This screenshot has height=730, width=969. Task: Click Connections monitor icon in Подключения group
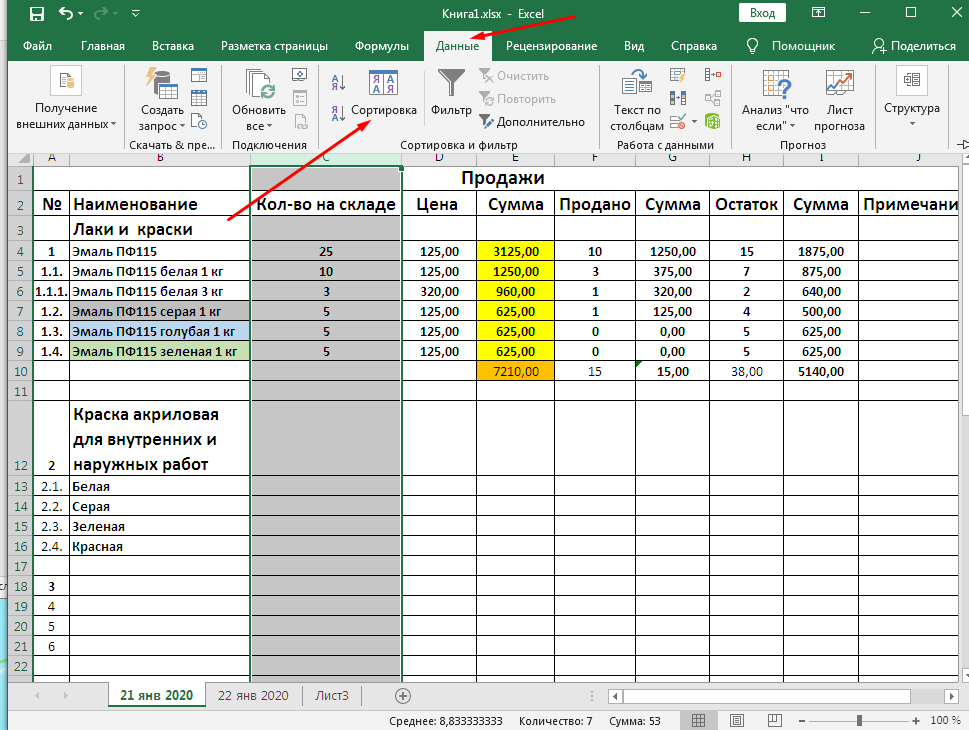tap(300, 75)
